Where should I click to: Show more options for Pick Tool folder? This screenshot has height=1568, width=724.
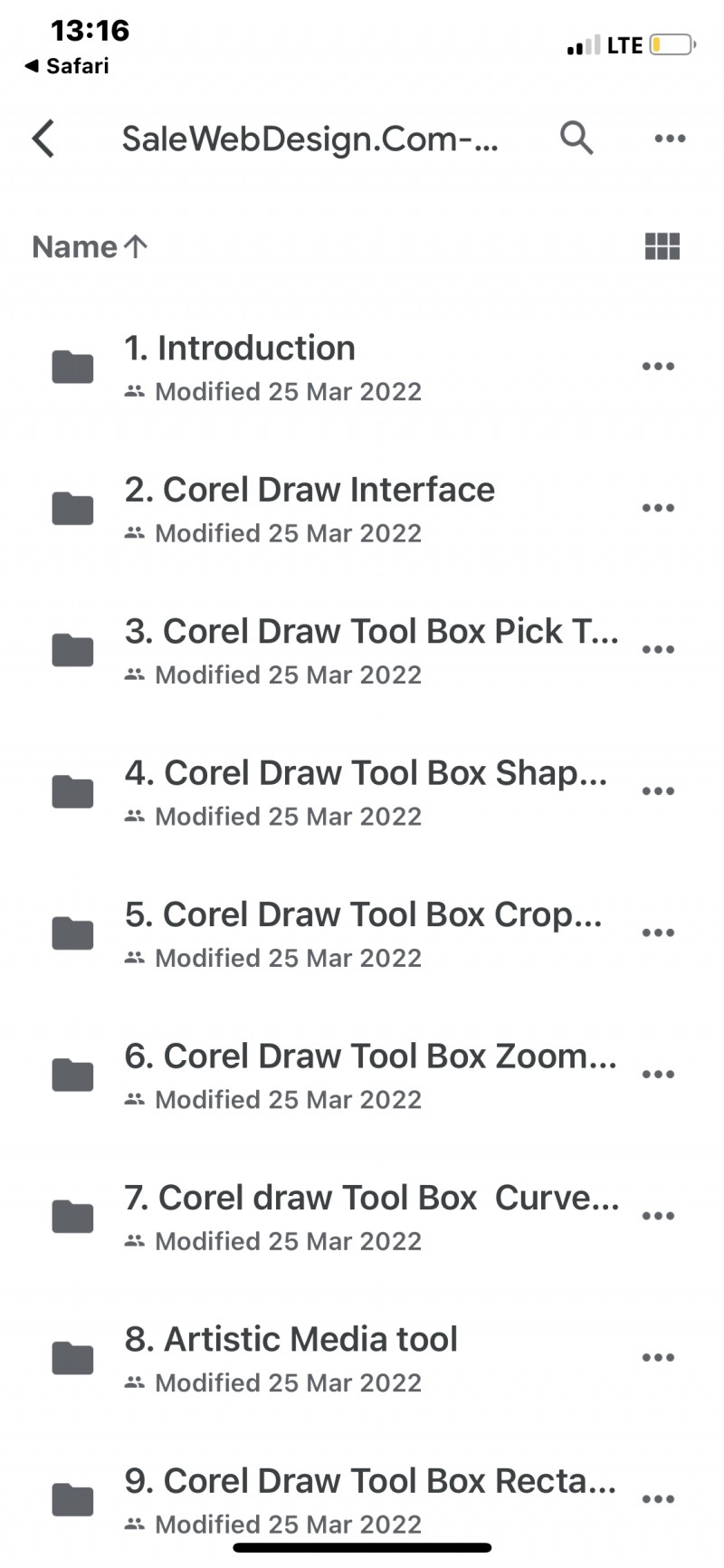pos(658,649)
